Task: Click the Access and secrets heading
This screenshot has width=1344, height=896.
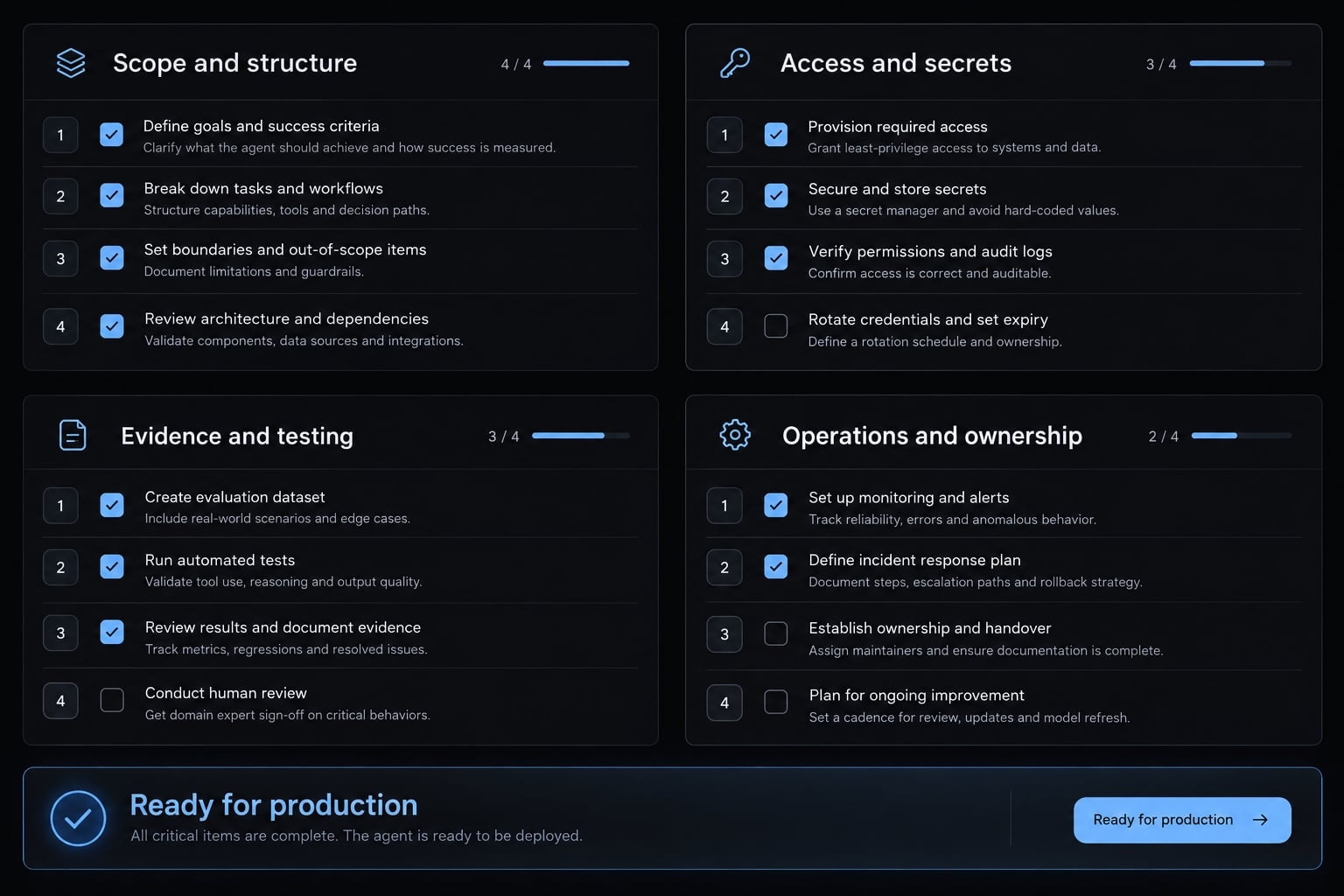Action: coord(896,63)
